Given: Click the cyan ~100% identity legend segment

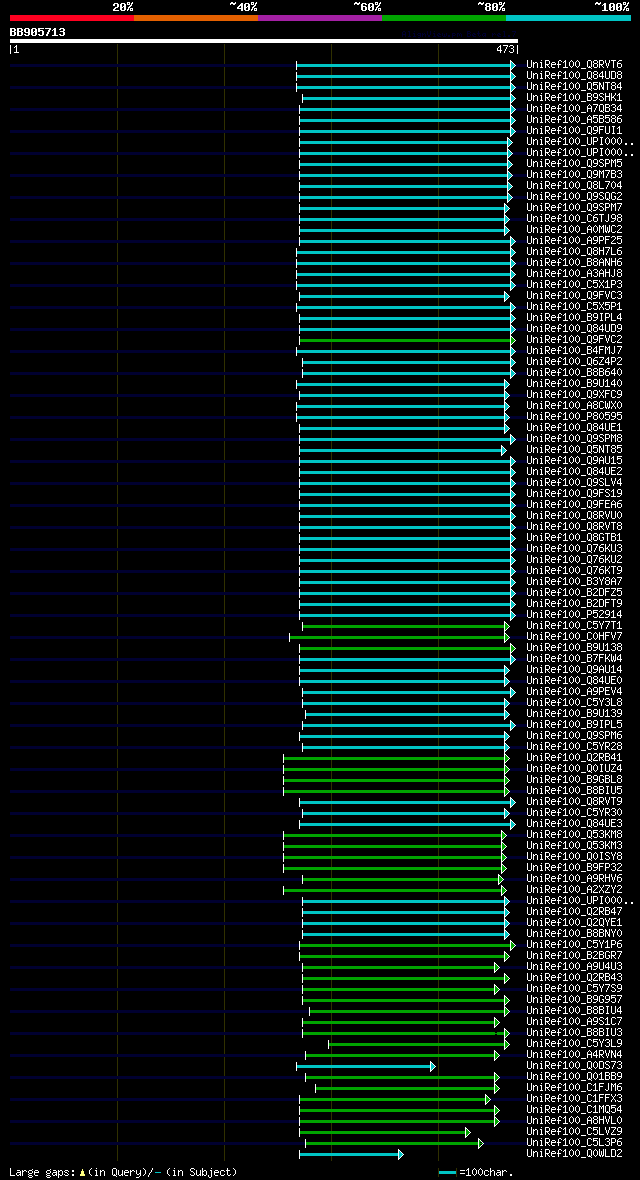Looking at the screenshot, I should pyautogui.click(x=568, y=17).
